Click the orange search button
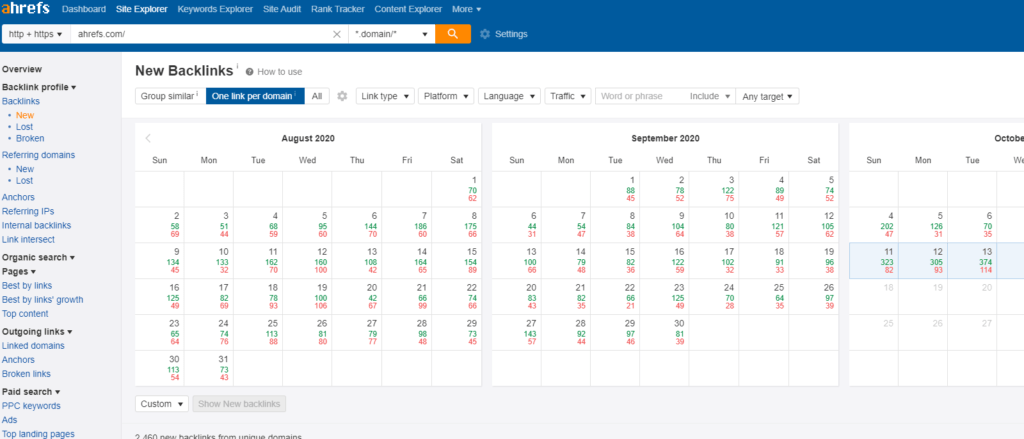 point(453,34)
